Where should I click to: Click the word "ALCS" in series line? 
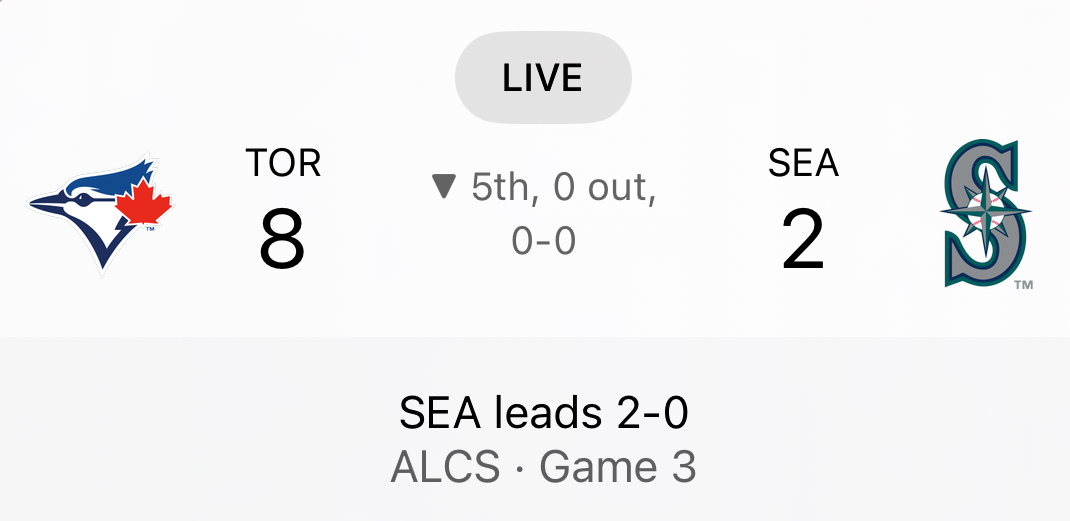(445, 467)
